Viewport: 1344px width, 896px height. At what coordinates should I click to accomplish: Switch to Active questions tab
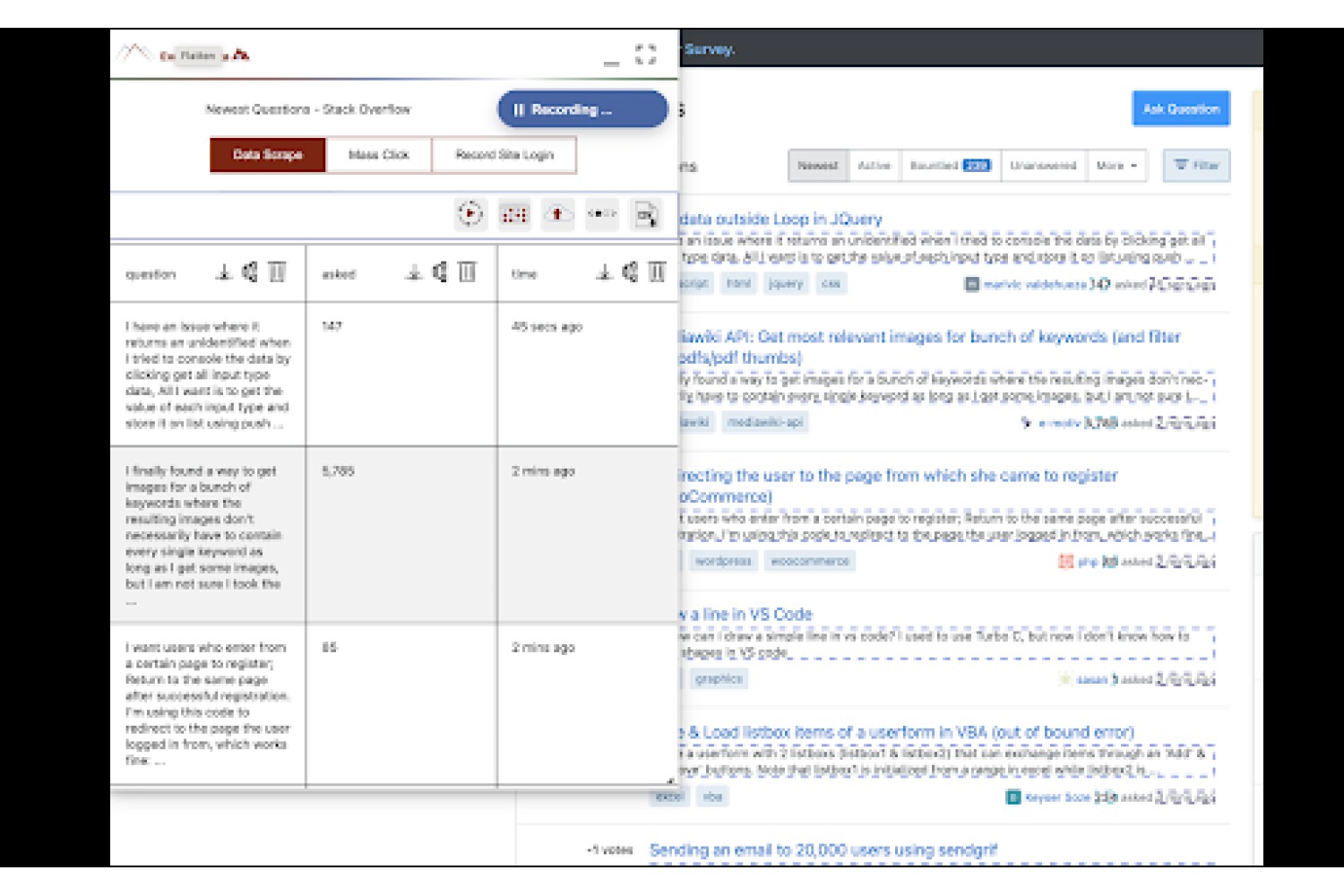tap(874, 166)
